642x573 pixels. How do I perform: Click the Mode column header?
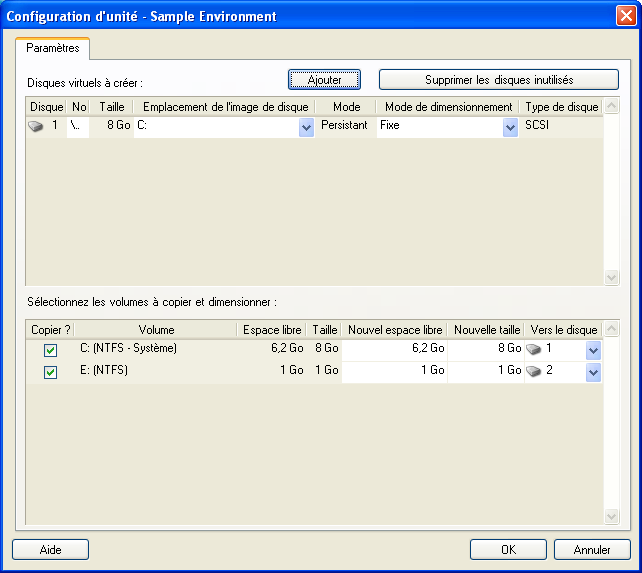(x=346, y=107)
